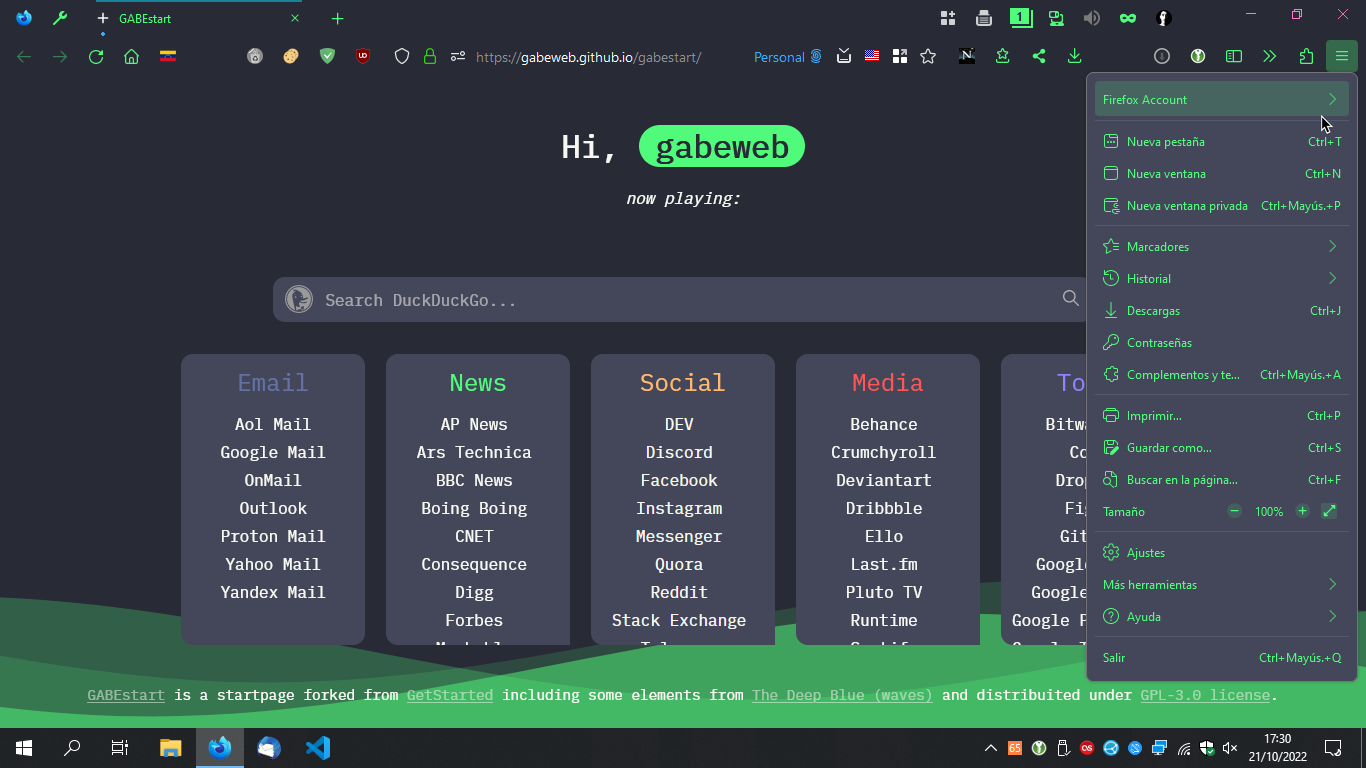Open the extensions puzzle-piece icon

1306,57
